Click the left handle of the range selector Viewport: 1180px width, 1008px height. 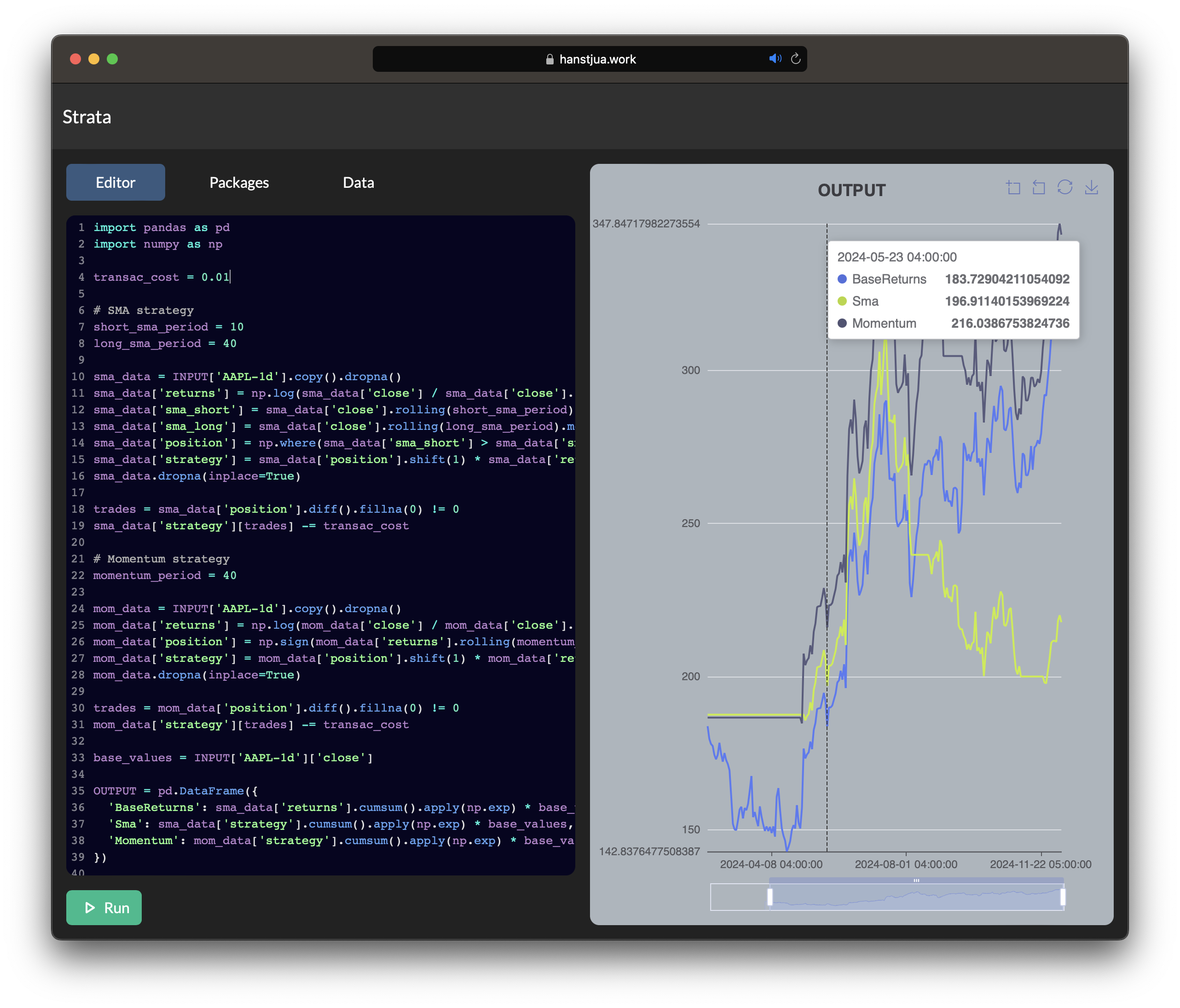770,898
